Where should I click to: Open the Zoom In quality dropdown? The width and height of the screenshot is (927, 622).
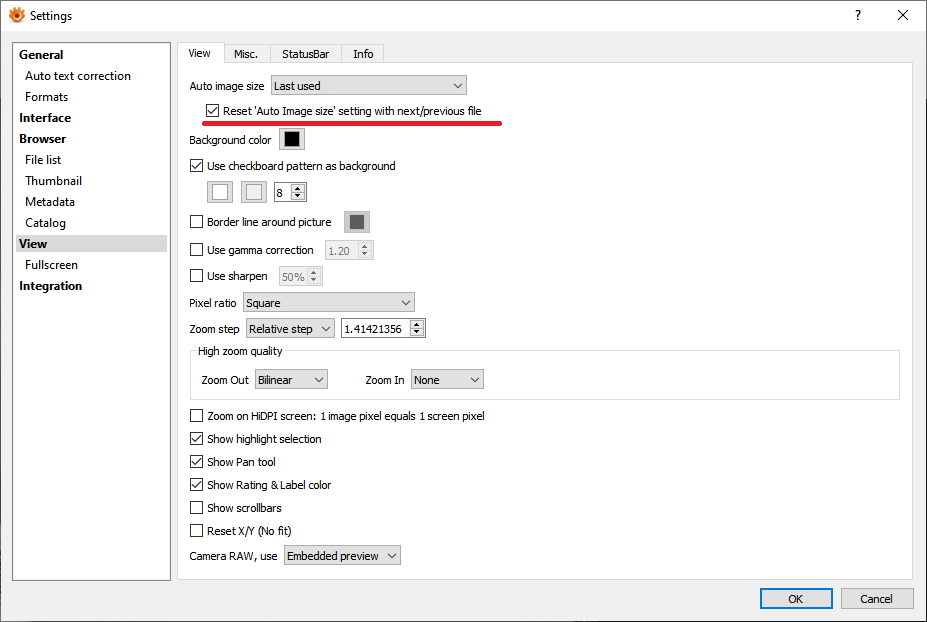click(448, 380)
